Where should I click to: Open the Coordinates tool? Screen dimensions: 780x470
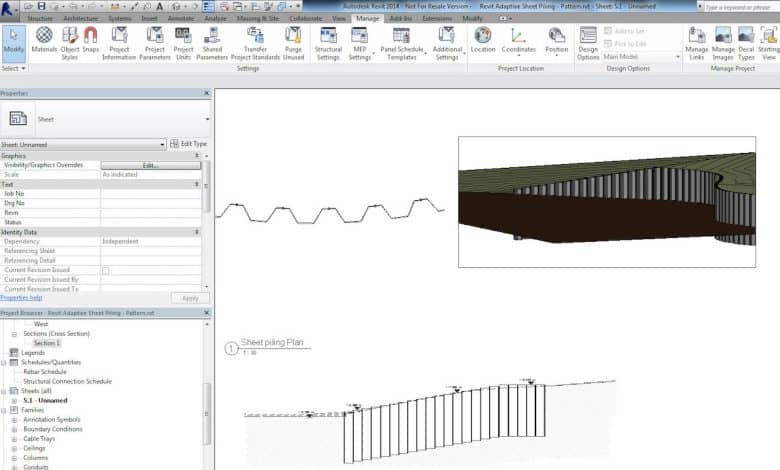tap(518, 41)
